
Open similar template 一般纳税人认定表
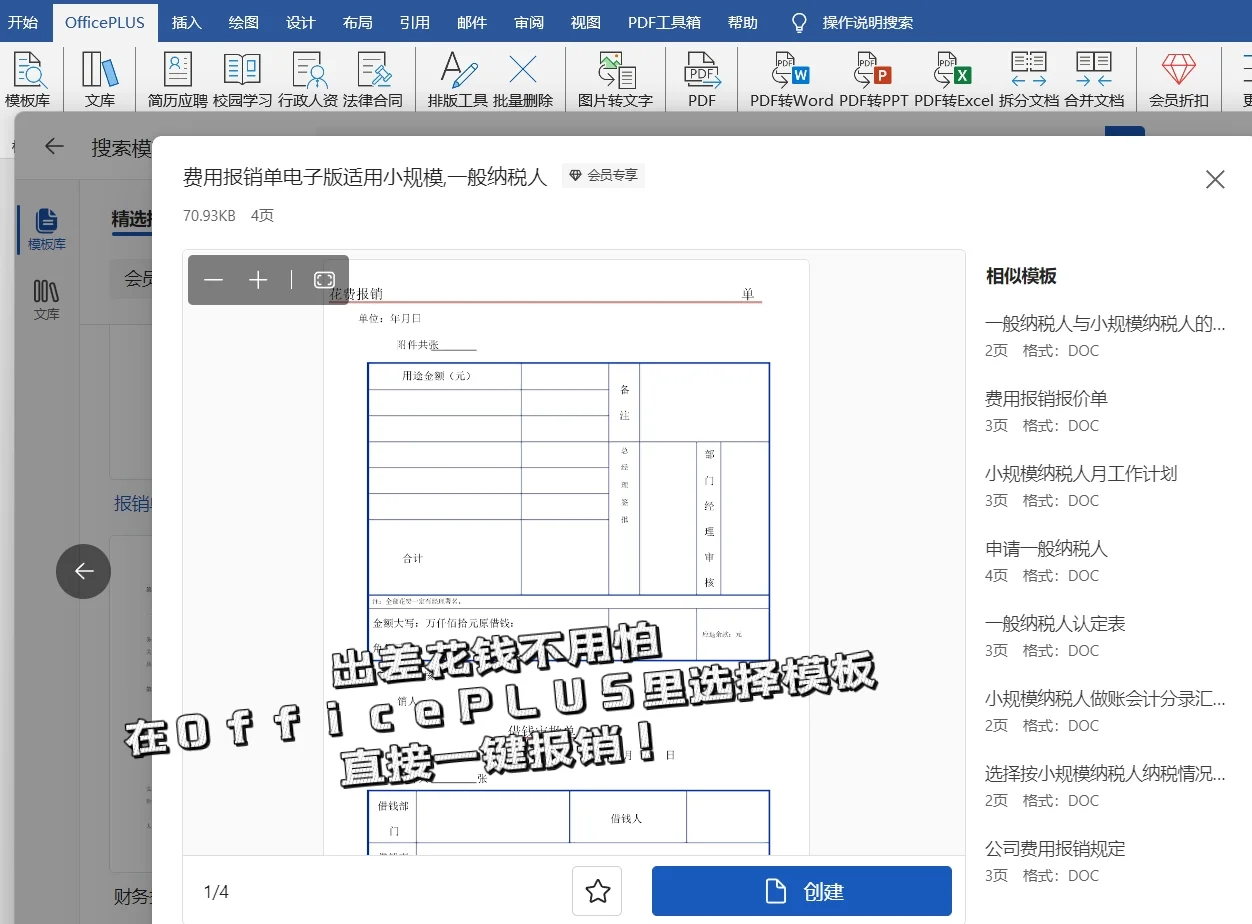tap(1055, 624)
